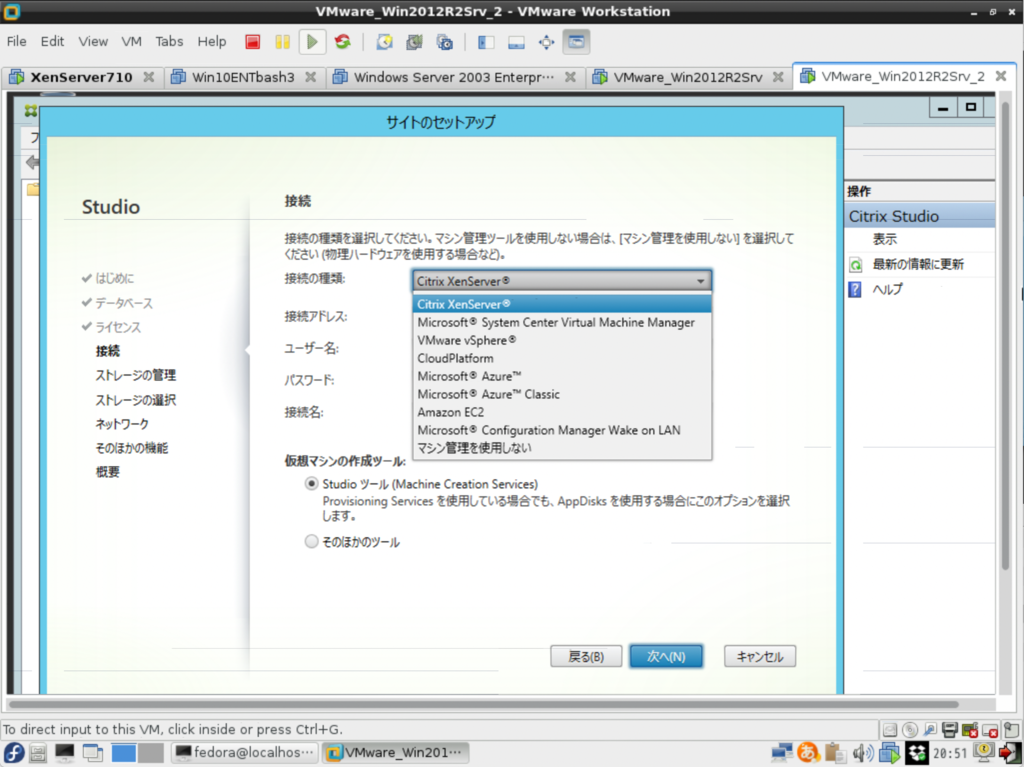Viewport: 1024px width, 767px height.
Task: Choose Microsoft Azure option (non-Classic)
Action: 562,376
